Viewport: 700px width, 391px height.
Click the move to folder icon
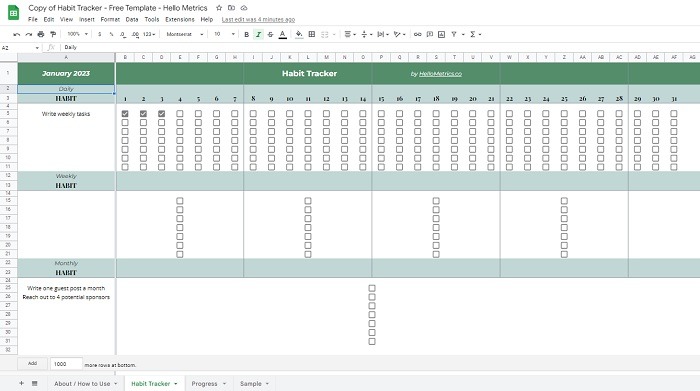tap(231, 8)
